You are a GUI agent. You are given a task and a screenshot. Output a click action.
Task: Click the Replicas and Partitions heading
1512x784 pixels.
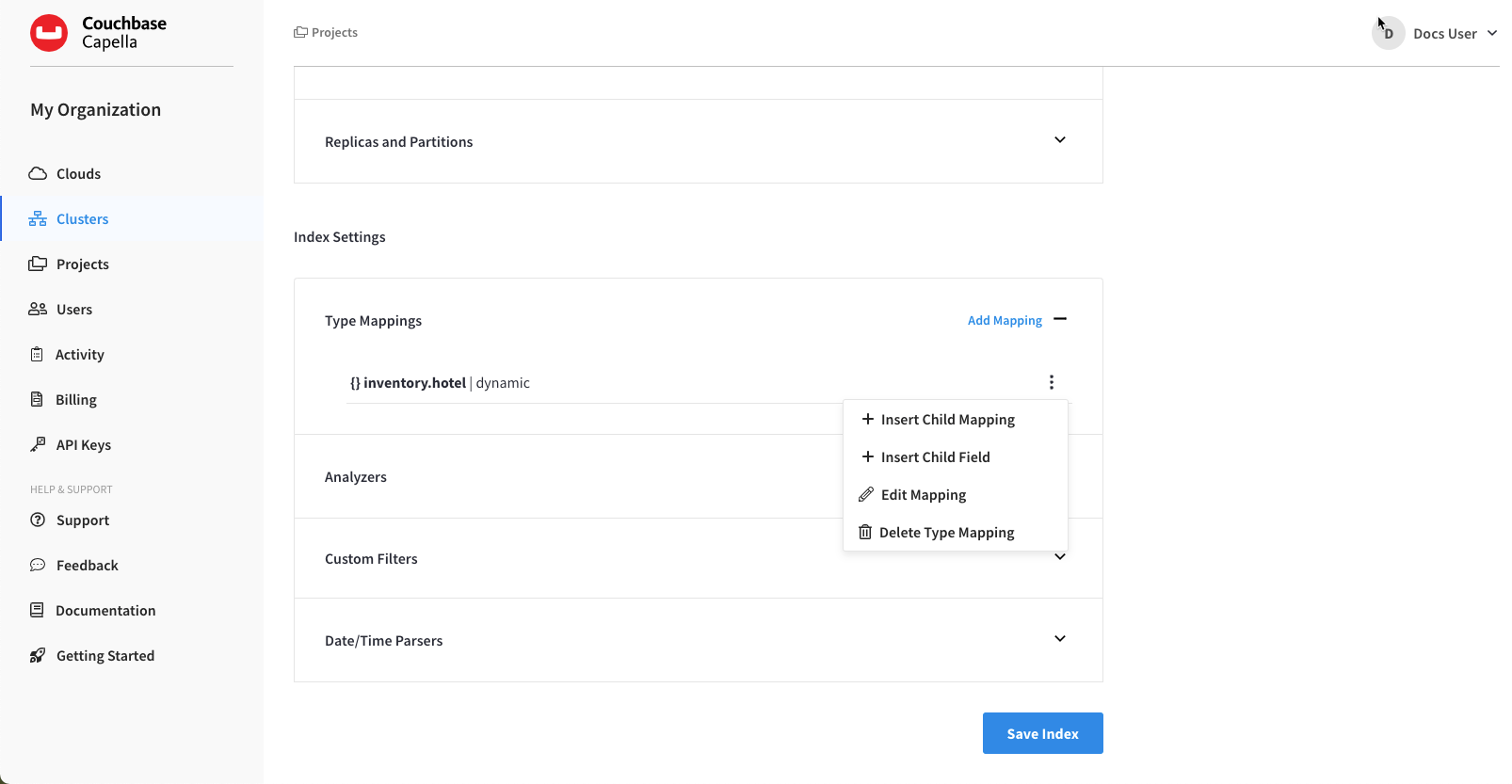click(399, 142)
